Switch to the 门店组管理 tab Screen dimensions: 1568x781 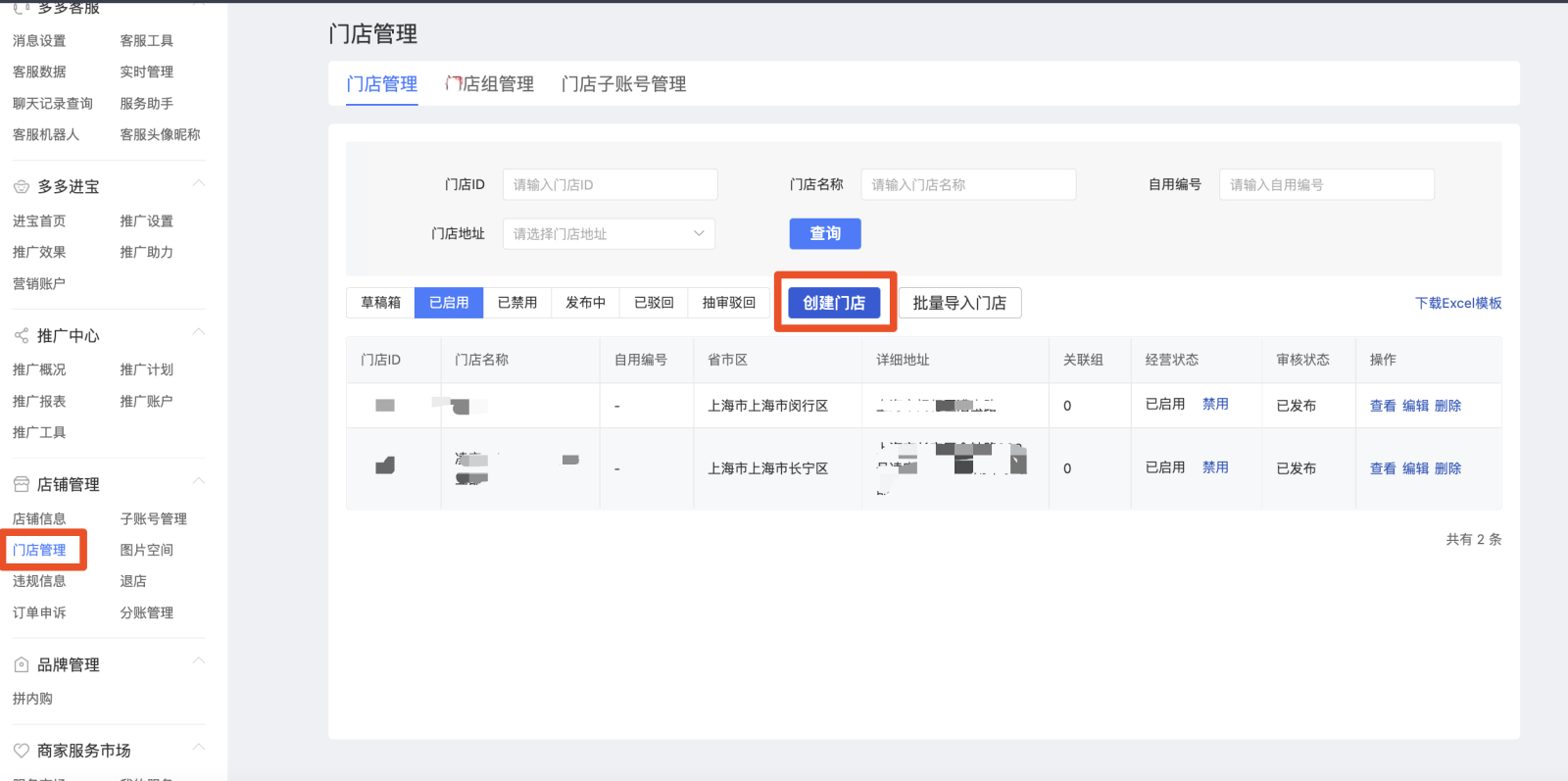click(x=490, y=84)
